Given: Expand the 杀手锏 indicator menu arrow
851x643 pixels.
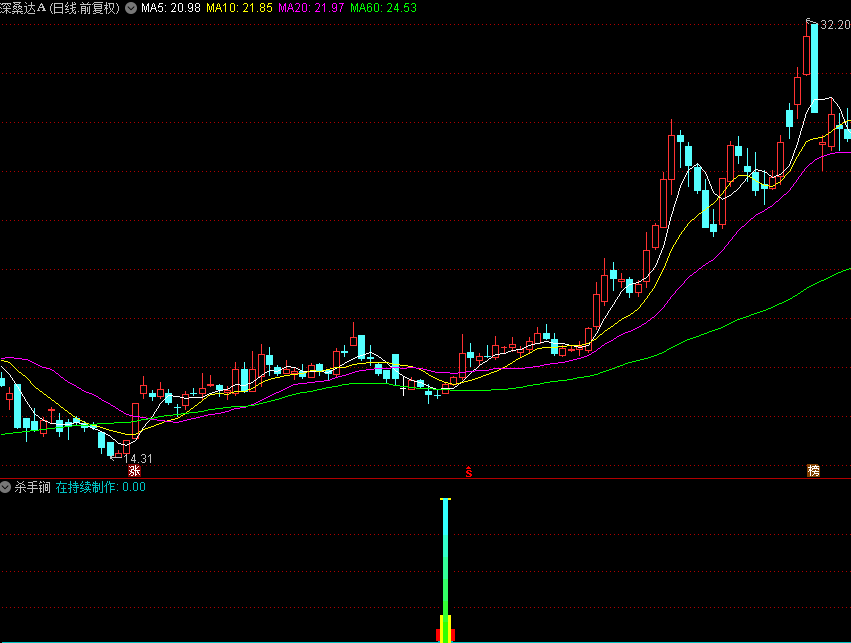Looking at the screenshot, I should [x=5, y=487].
